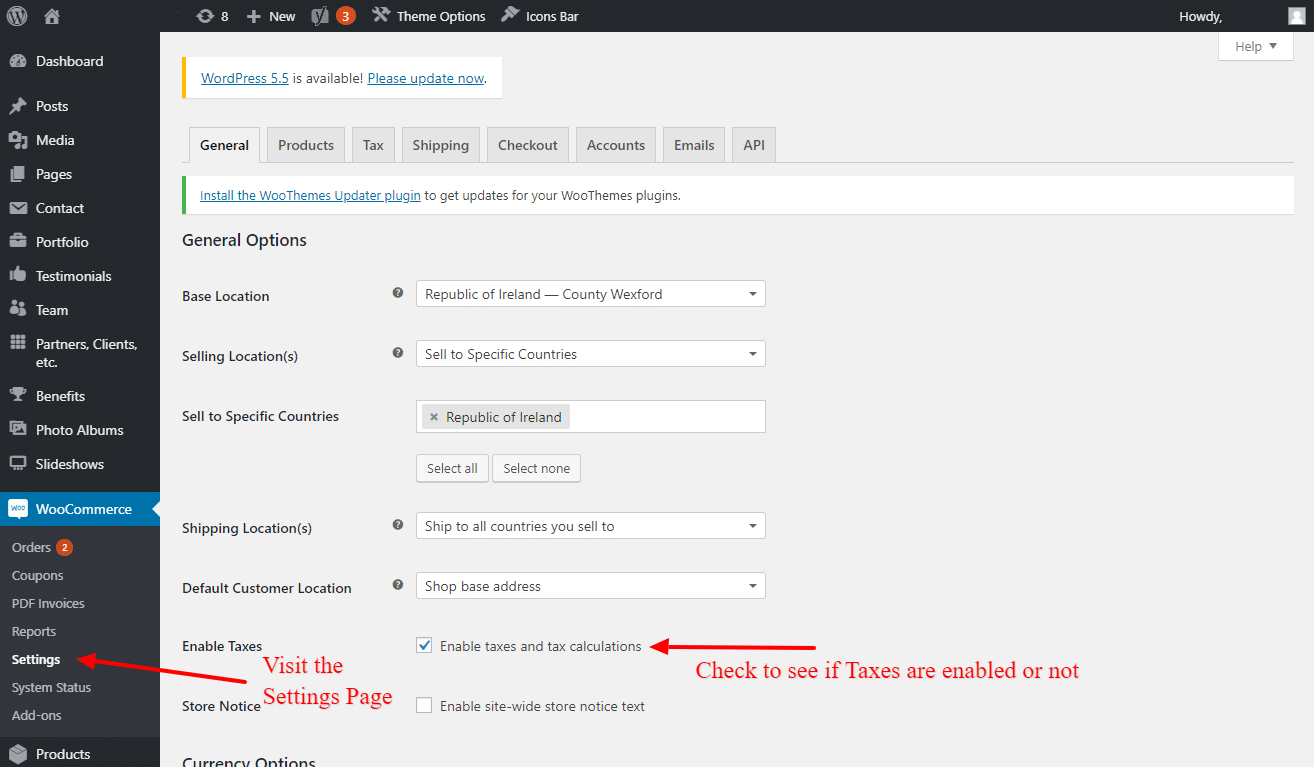This screenshot has height=767, width=1314.
Task: Click the Photo Albums image icon
Action: (18, 430)
